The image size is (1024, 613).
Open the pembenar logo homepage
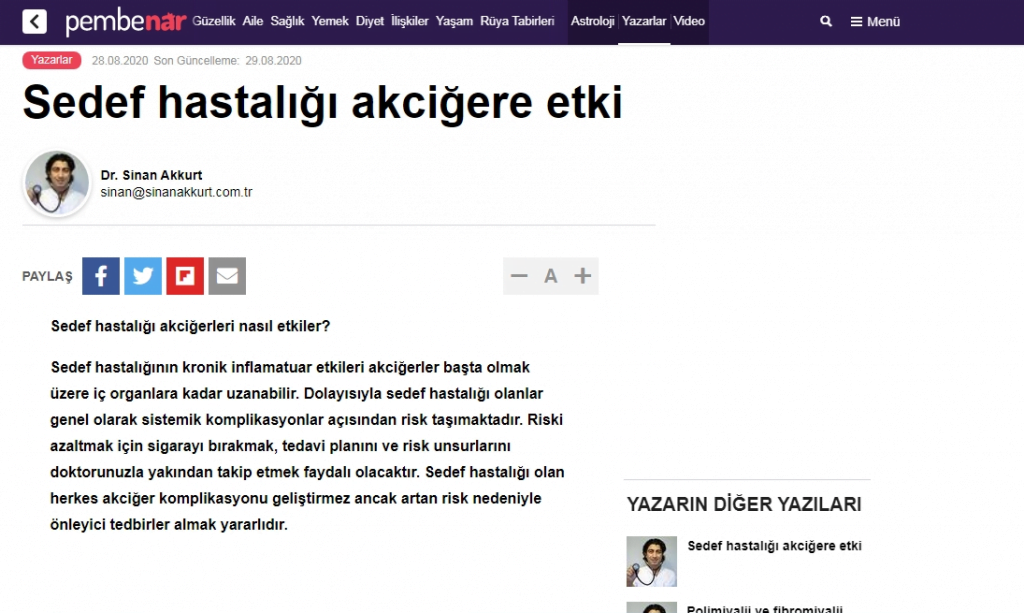(125, 22)
